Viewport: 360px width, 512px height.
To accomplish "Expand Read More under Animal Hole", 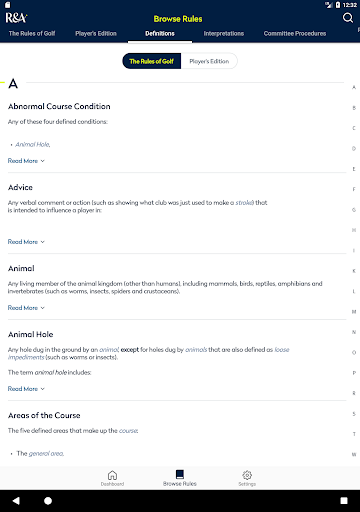I will [26, 389].
